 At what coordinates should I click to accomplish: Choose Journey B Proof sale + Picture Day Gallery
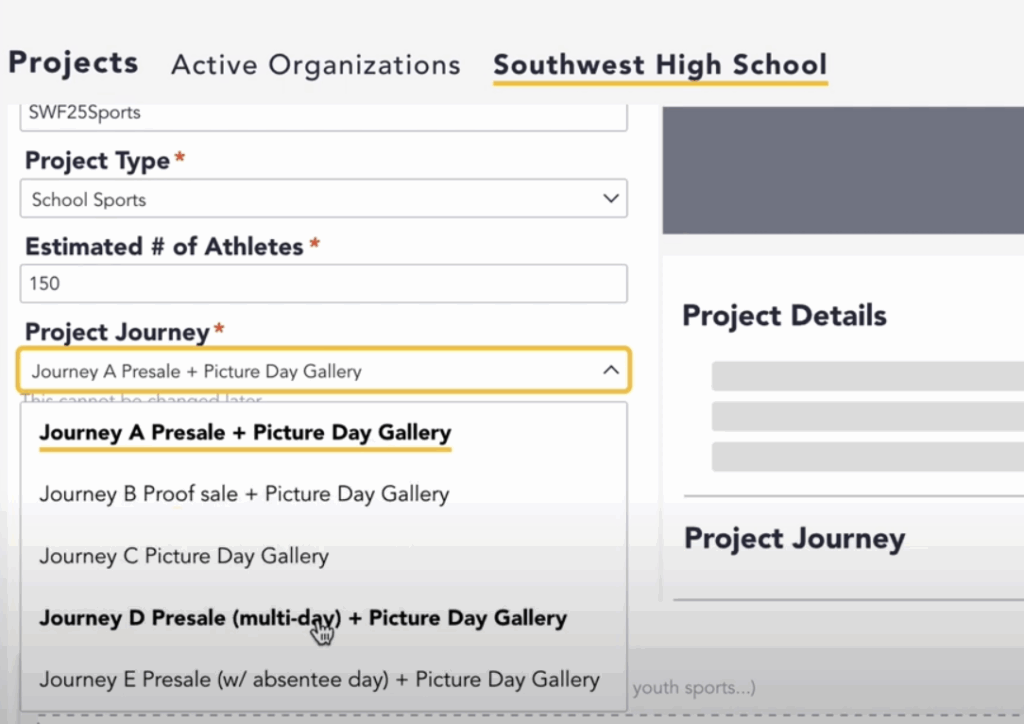point(243,494)
